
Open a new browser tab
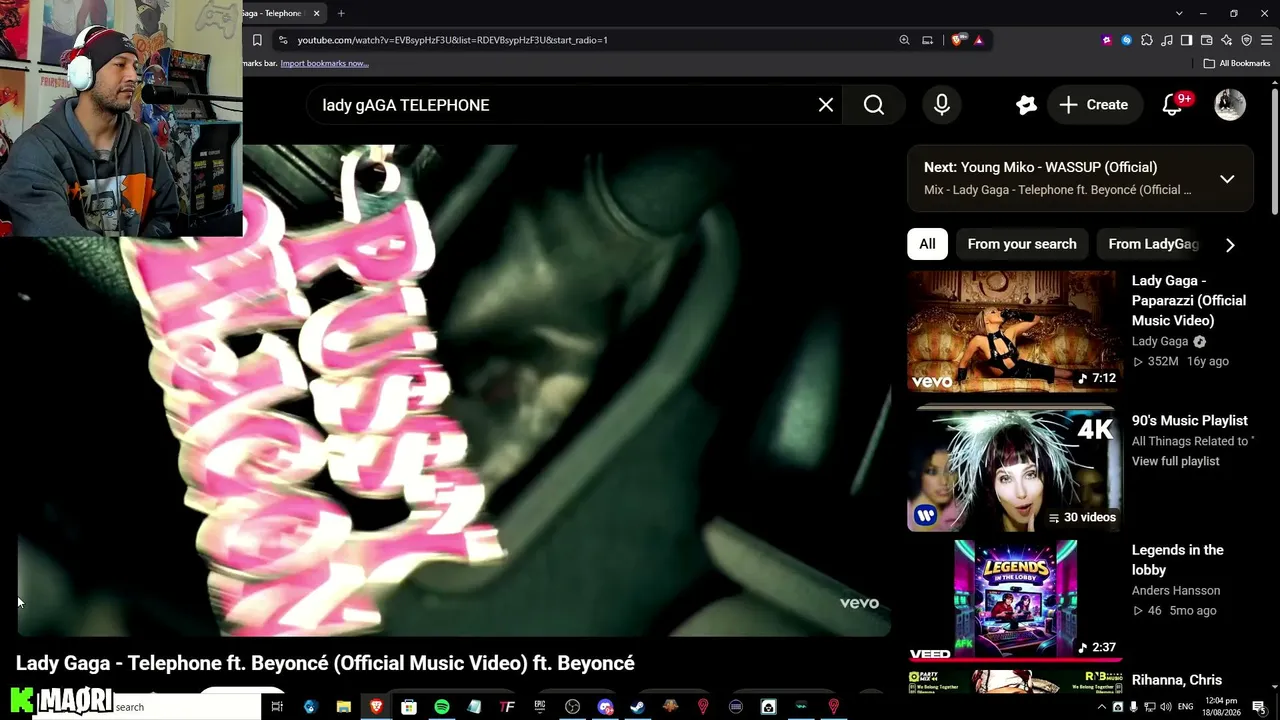[341, 13]
